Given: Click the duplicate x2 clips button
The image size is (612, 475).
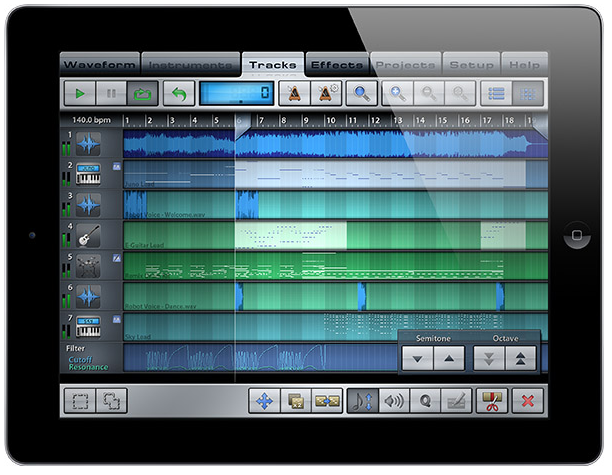Looking at the screenshot, I should 296,401.
